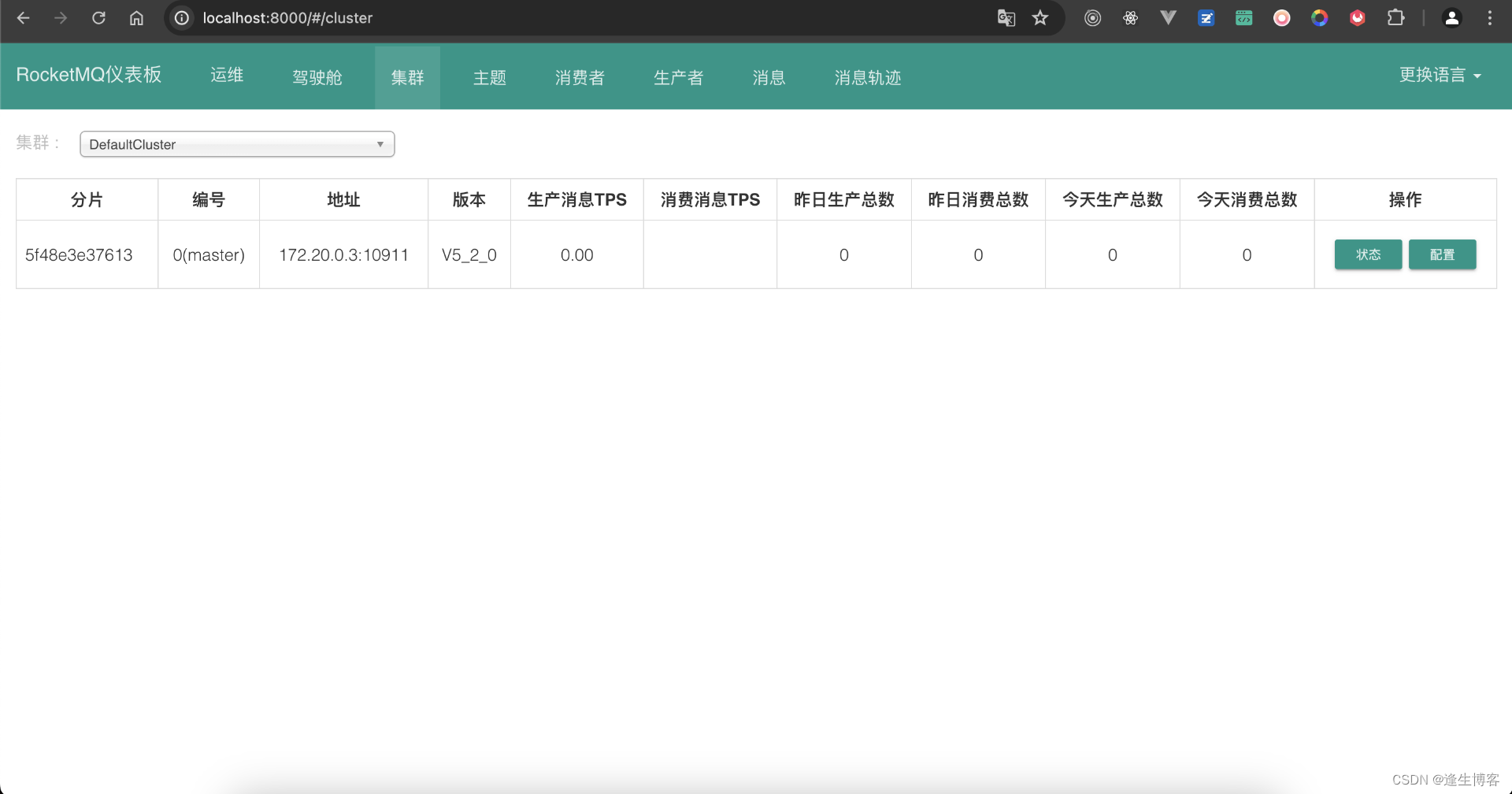Click the 地址 column header
The image size is (1512, 794).
tap(343, 200)
